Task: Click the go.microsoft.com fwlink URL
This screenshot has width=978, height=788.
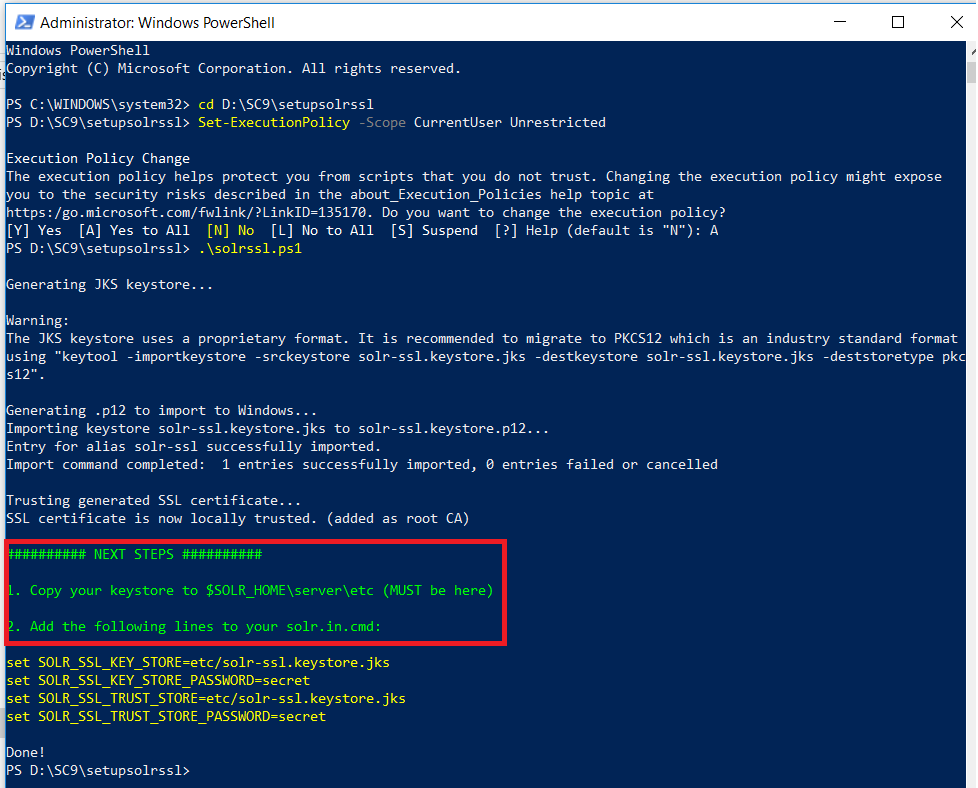Action: [186, 213]
